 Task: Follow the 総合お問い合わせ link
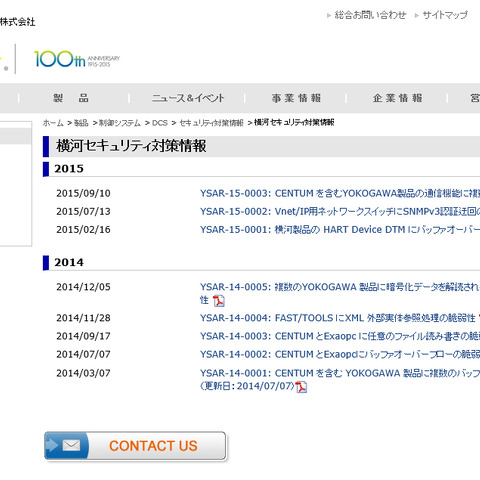coord(370,15)
